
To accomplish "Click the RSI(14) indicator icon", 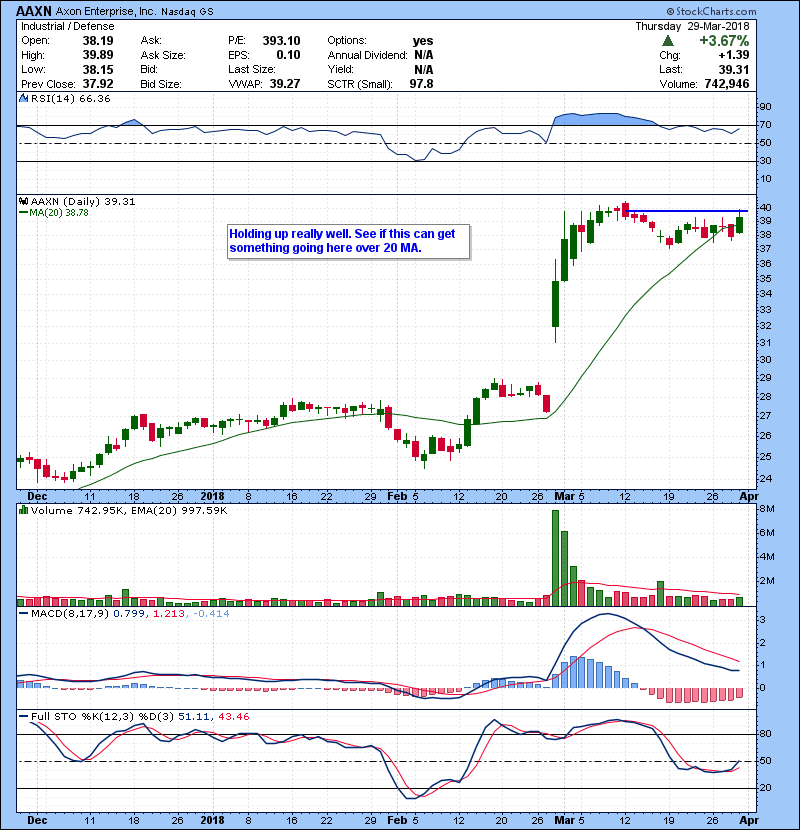I will point(23,98).
